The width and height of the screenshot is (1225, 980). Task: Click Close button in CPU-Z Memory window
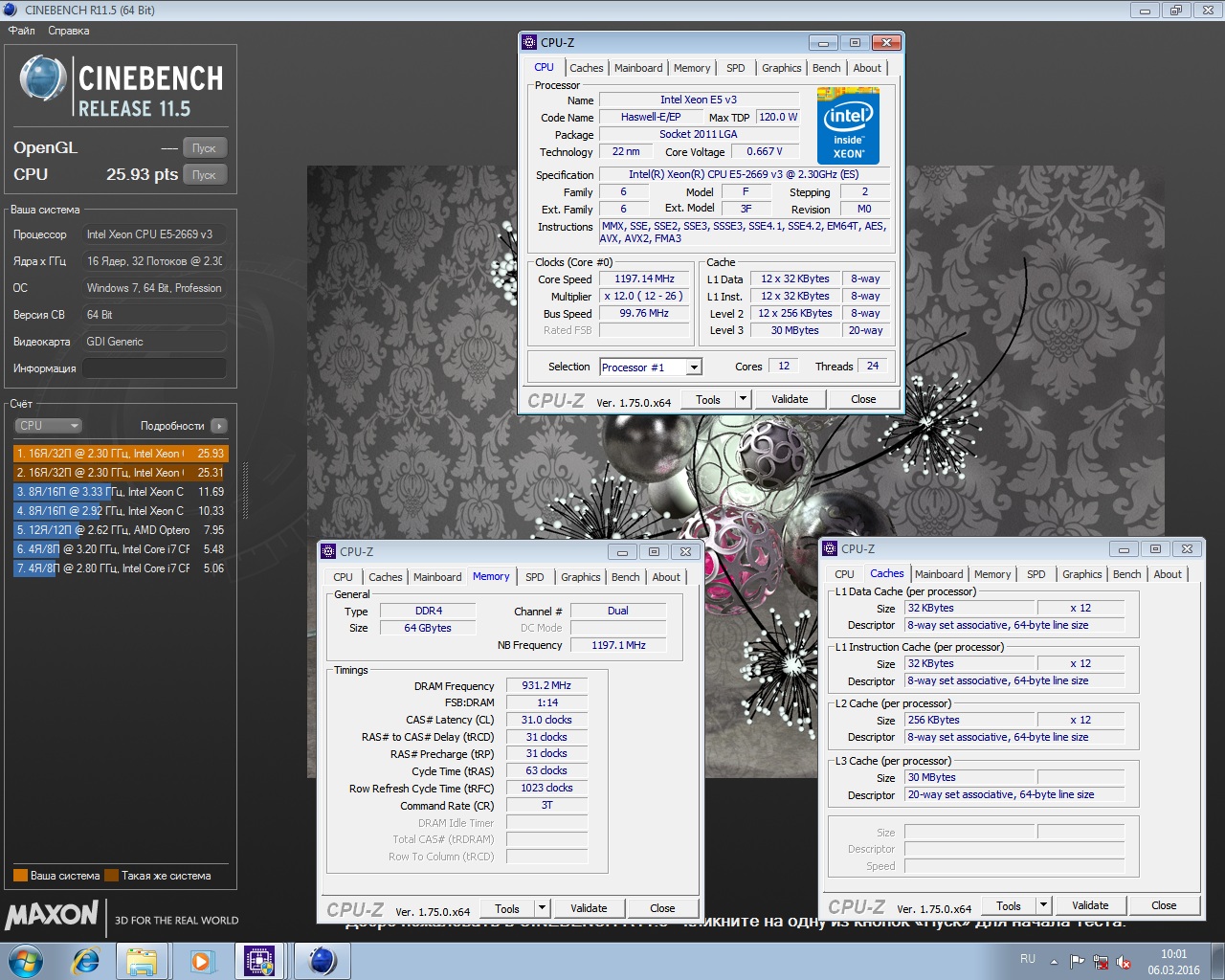point(662,909)
